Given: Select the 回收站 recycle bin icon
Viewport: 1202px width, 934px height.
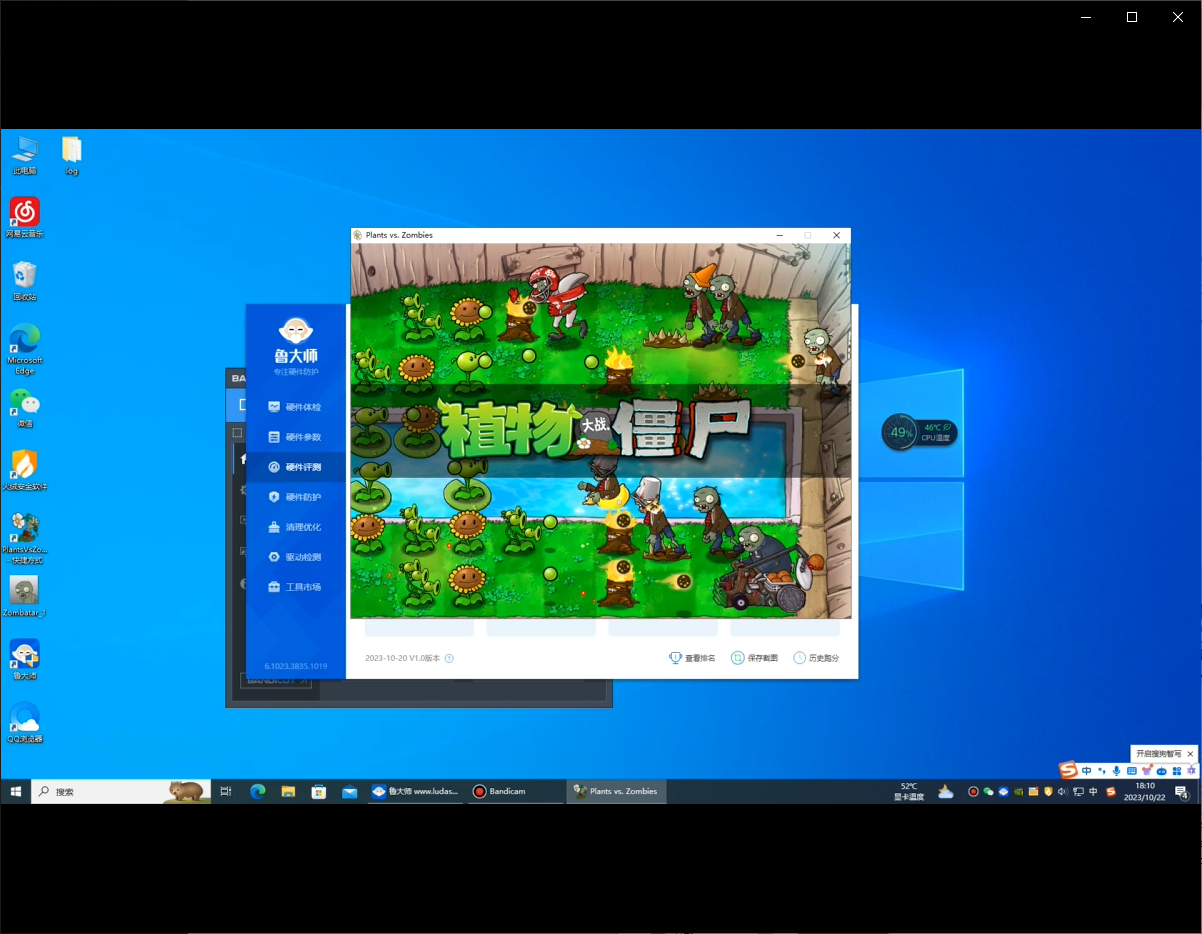Looking at the screenshot, I should (25, 282).
